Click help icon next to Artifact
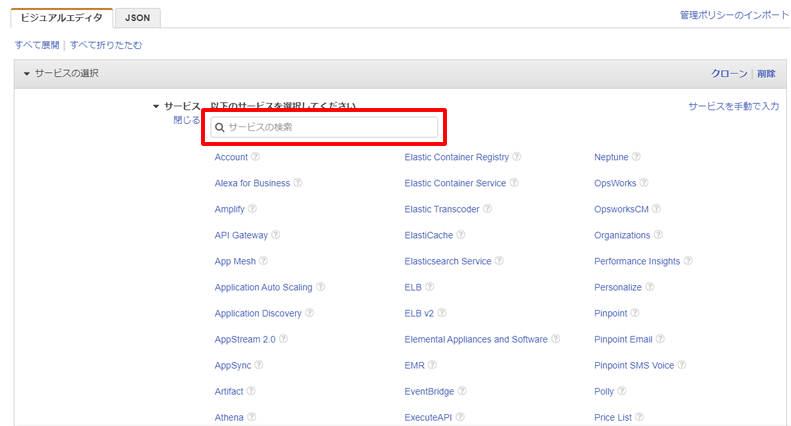 coord(251,391)
